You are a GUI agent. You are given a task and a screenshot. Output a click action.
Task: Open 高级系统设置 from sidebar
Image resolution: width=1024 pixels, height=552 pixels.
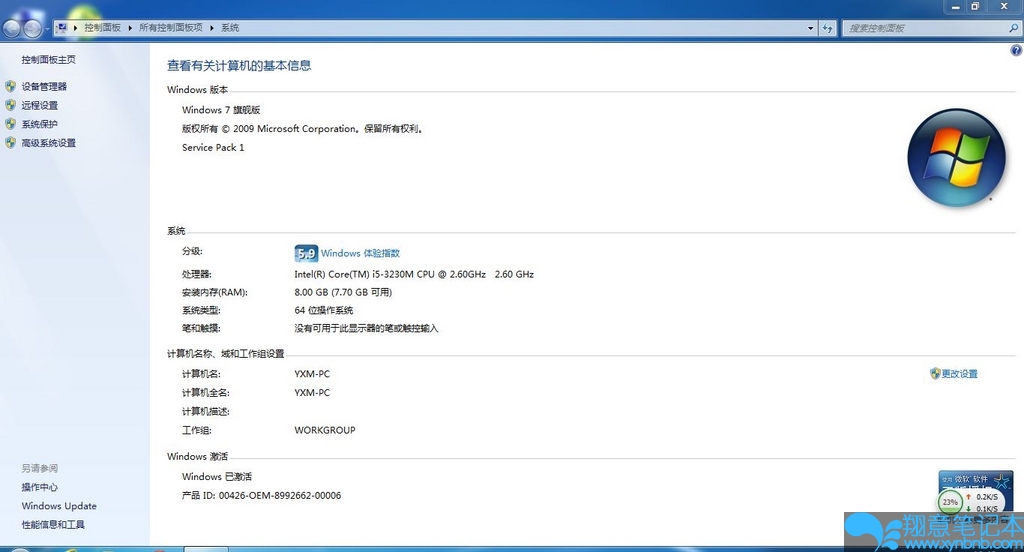pyautogui.click(x=48, y=143)
